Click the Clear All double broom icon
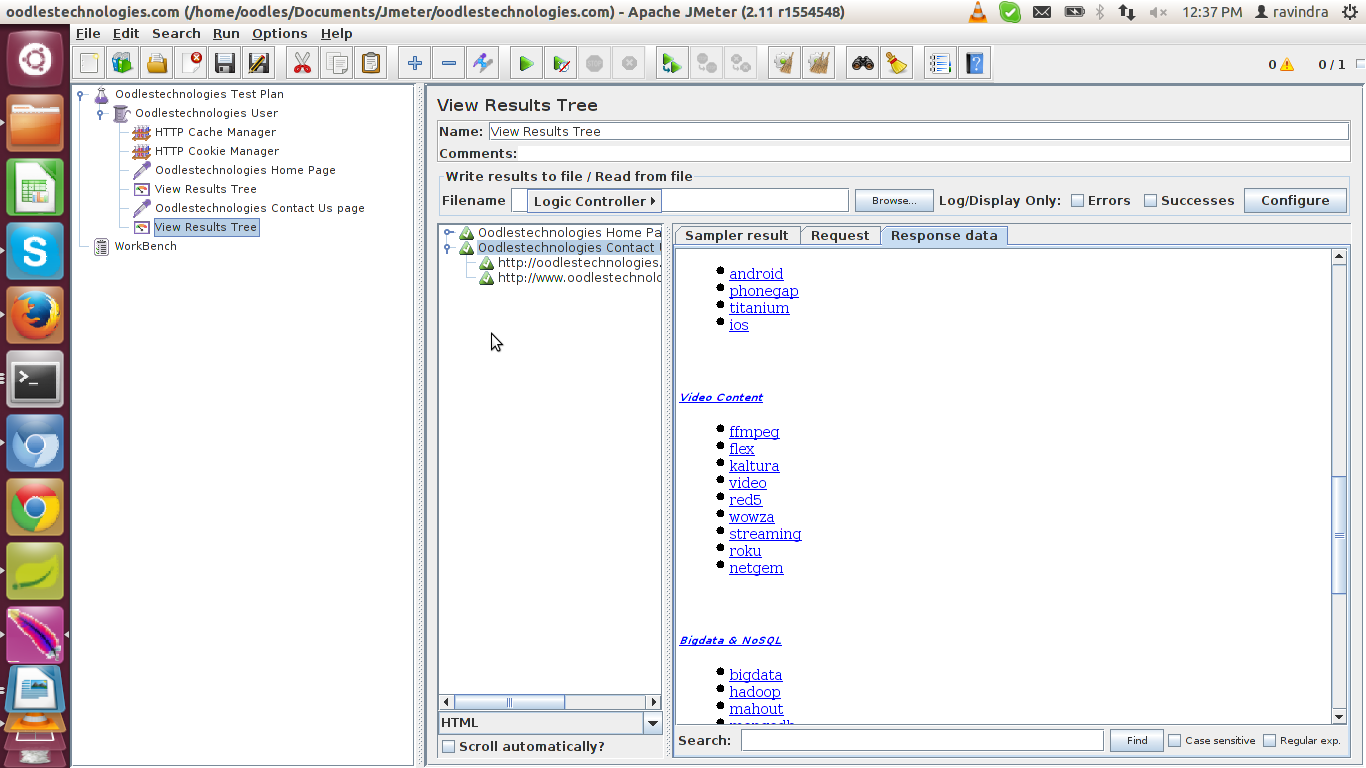 [x=819, y=64]
